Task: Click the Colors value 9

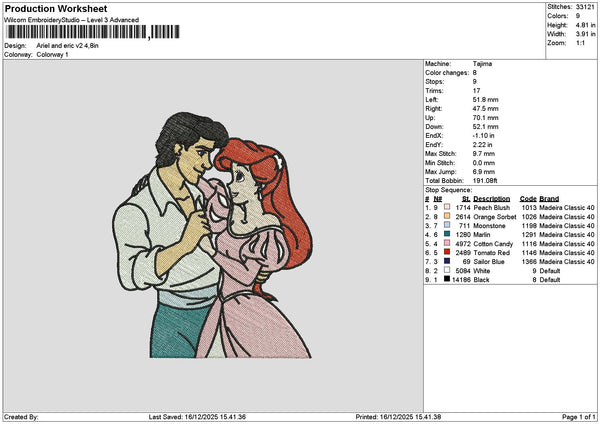Action: coord(578,16)
